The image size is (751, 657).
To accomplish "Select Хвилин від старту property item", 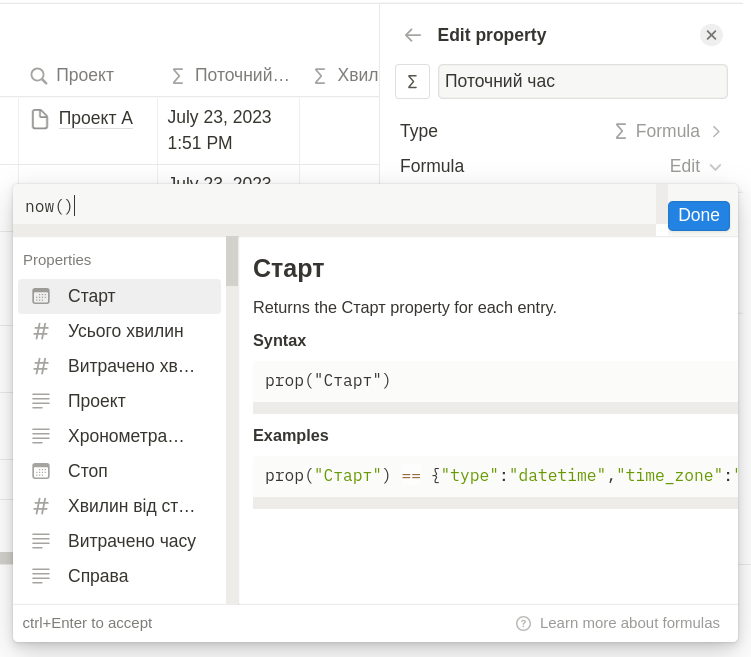I will tap(131, 506).
